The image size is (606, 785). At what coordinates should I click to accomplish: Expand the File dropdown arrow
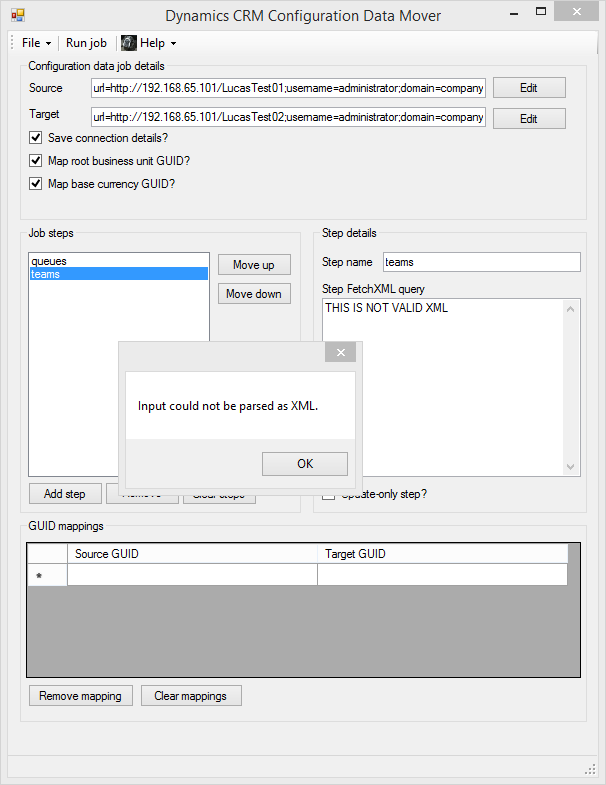point(49,44)
